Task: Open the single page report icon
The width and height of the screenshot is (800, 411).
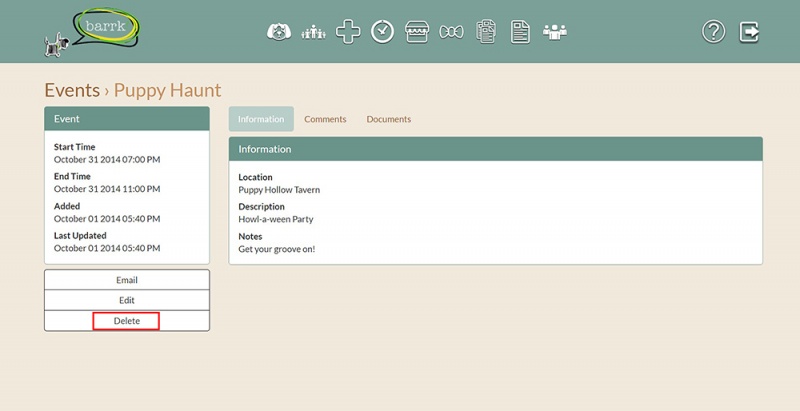Action: tap(520, 32)
